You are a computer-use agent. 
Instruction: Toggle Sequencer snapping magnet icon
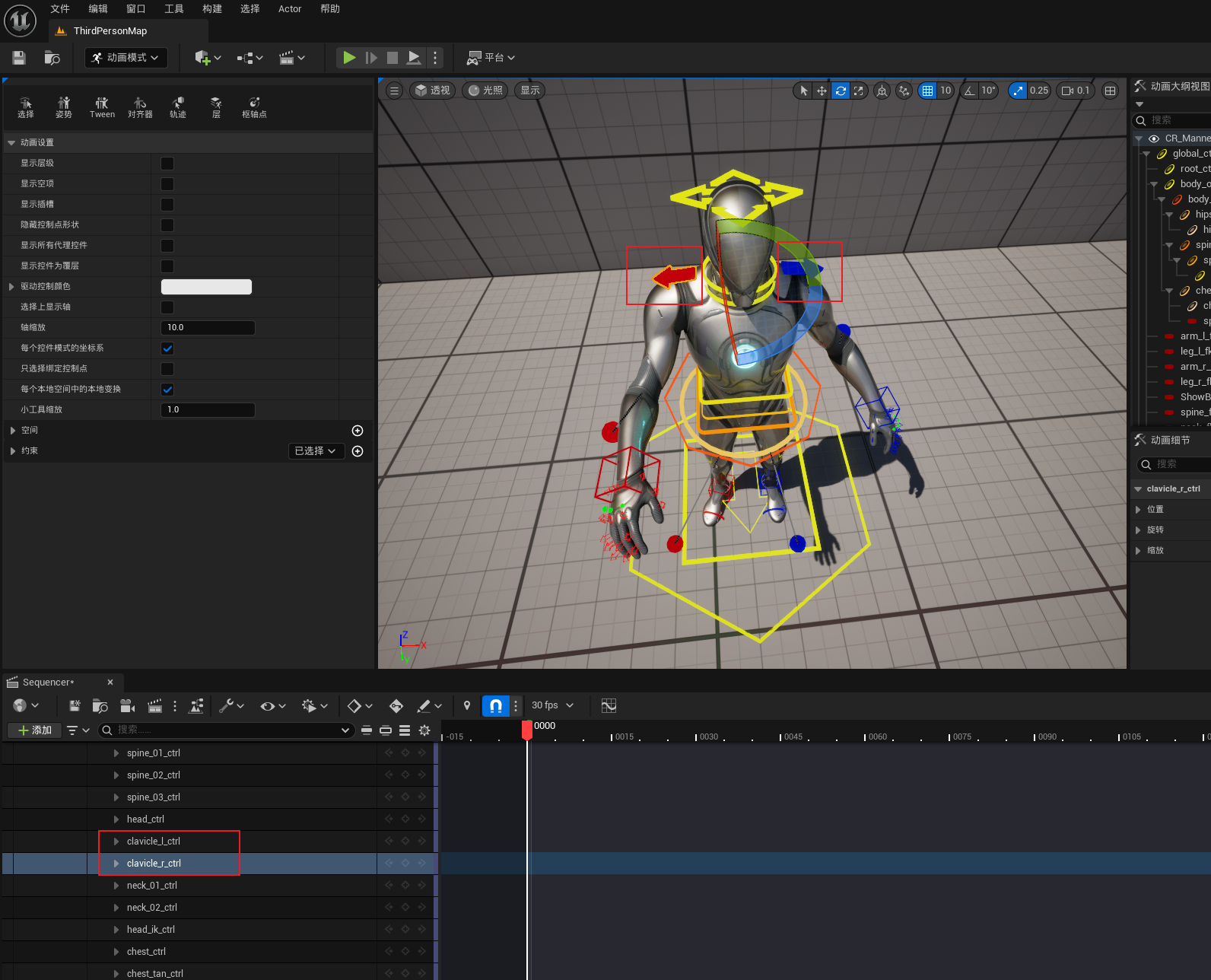tap(495, 706)
